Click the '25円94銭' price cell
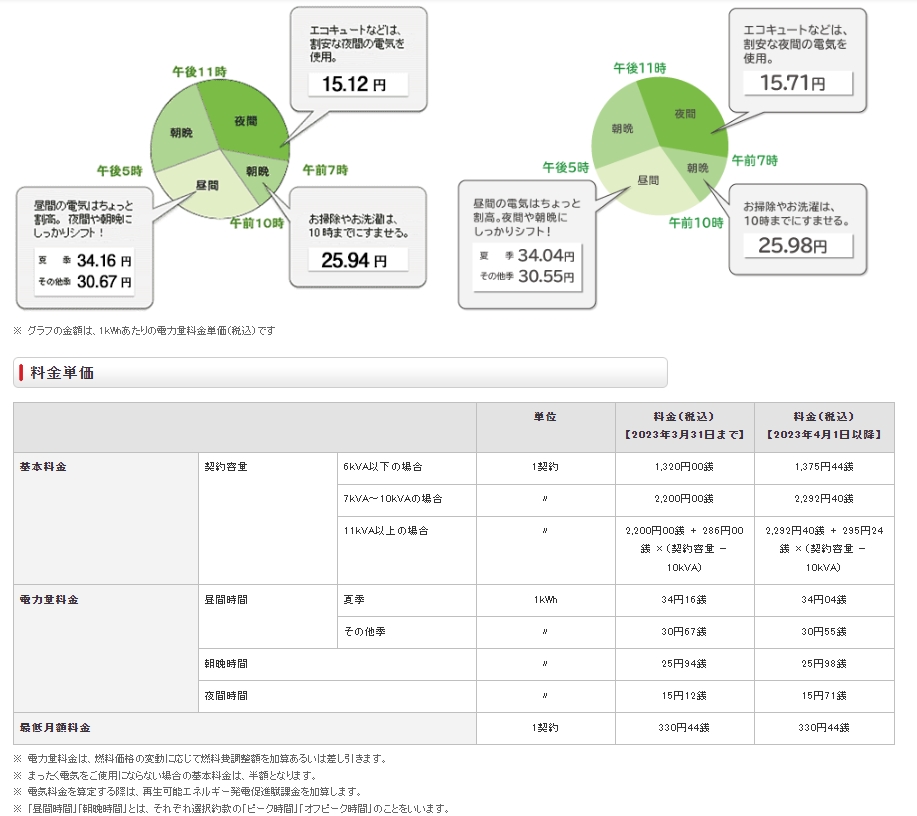 [684, 664]
